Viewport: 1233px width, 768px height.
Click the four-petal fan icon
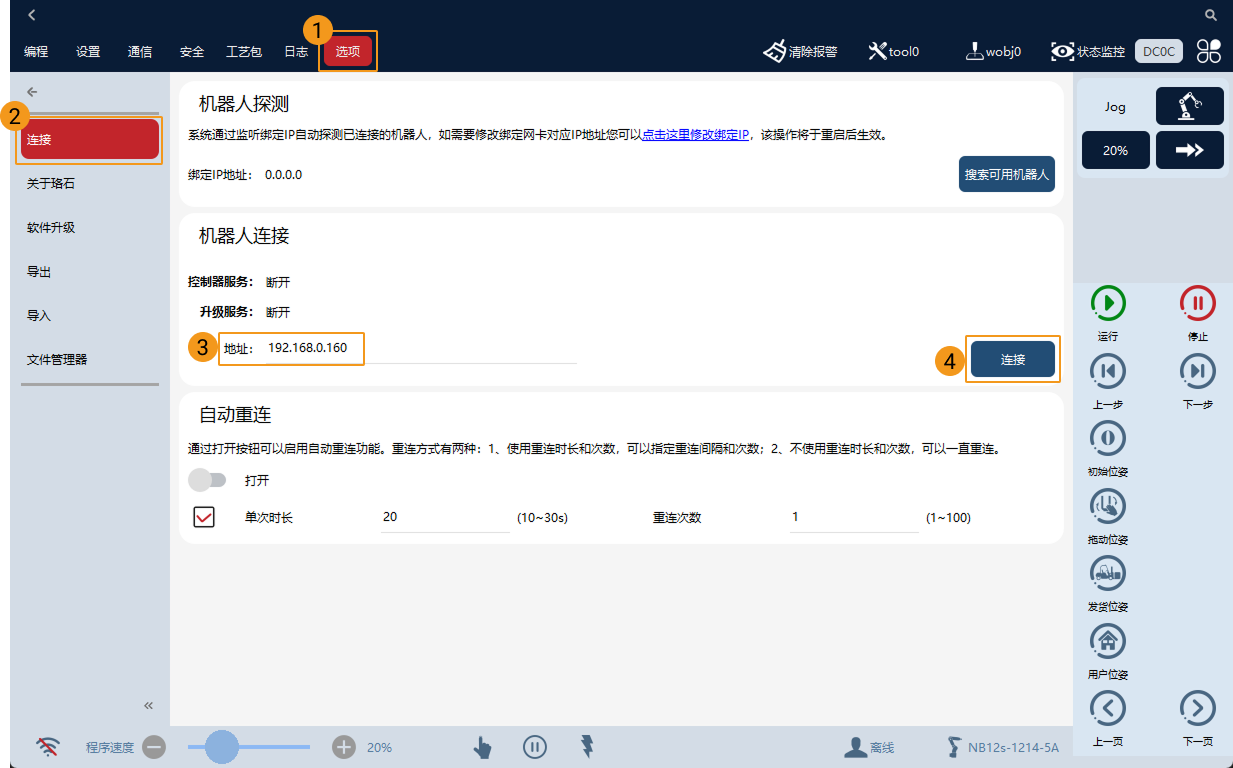[x=1208, y=51]
